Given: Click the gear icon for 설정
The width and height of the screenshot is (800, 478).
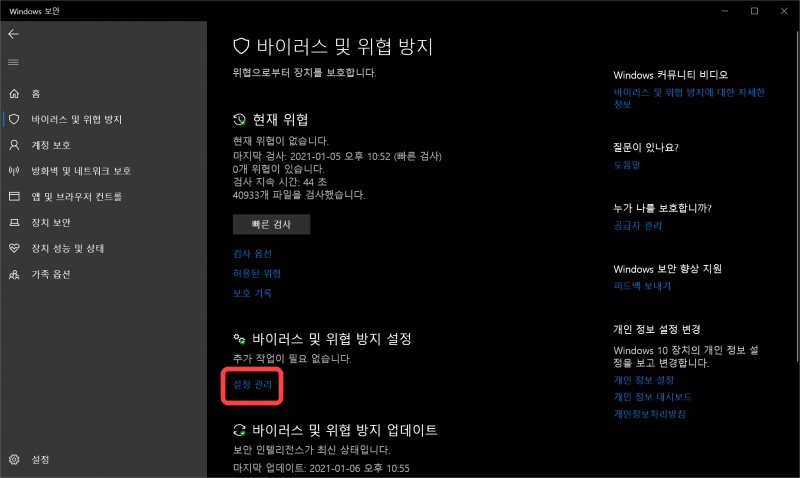Looking at the screenshot, I should tap(14, 460).
